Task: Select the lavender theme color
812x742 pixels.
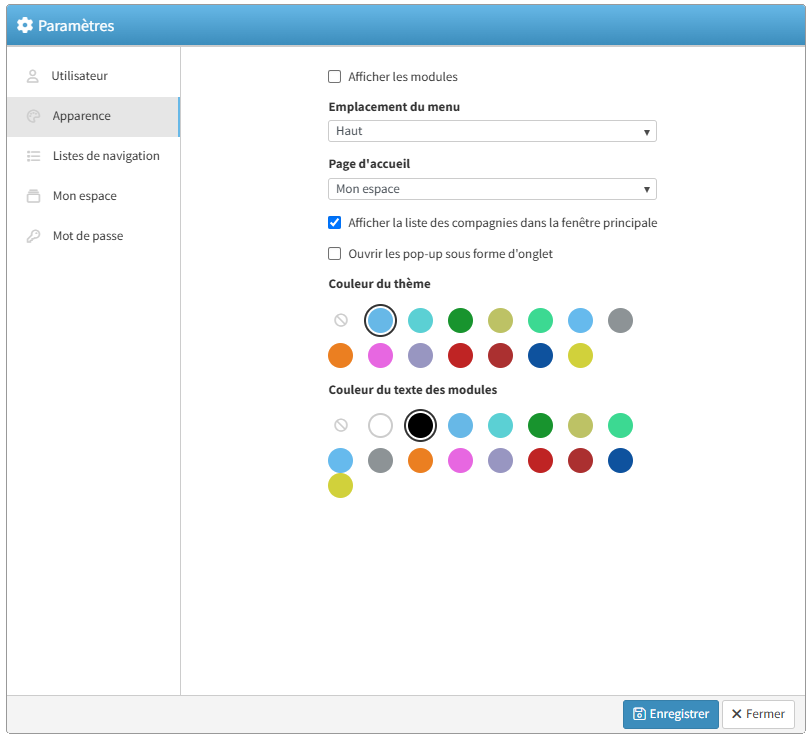Action: [x=420, y=356]
